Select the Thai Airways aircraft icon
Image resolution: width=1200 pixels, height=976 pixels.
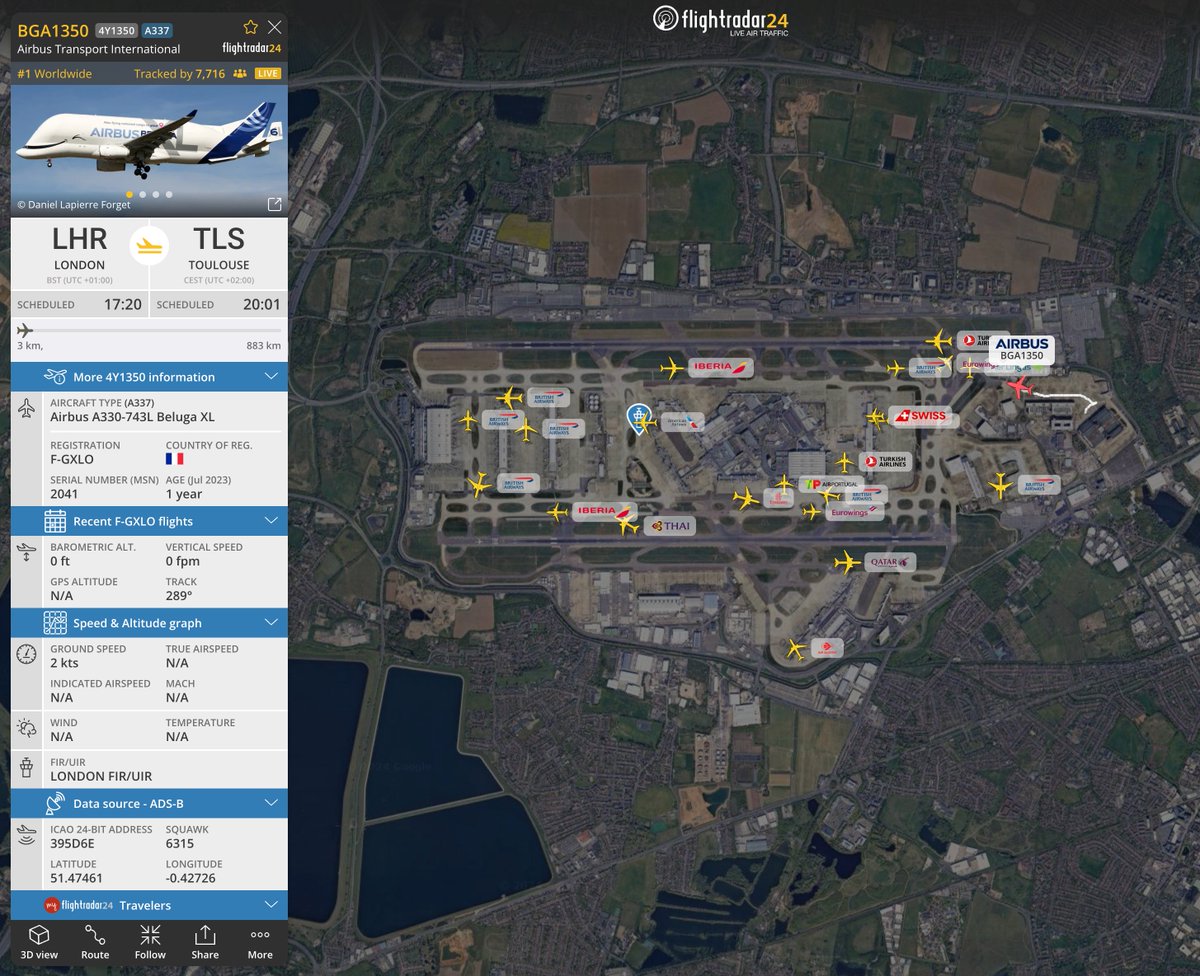[628, 525]
